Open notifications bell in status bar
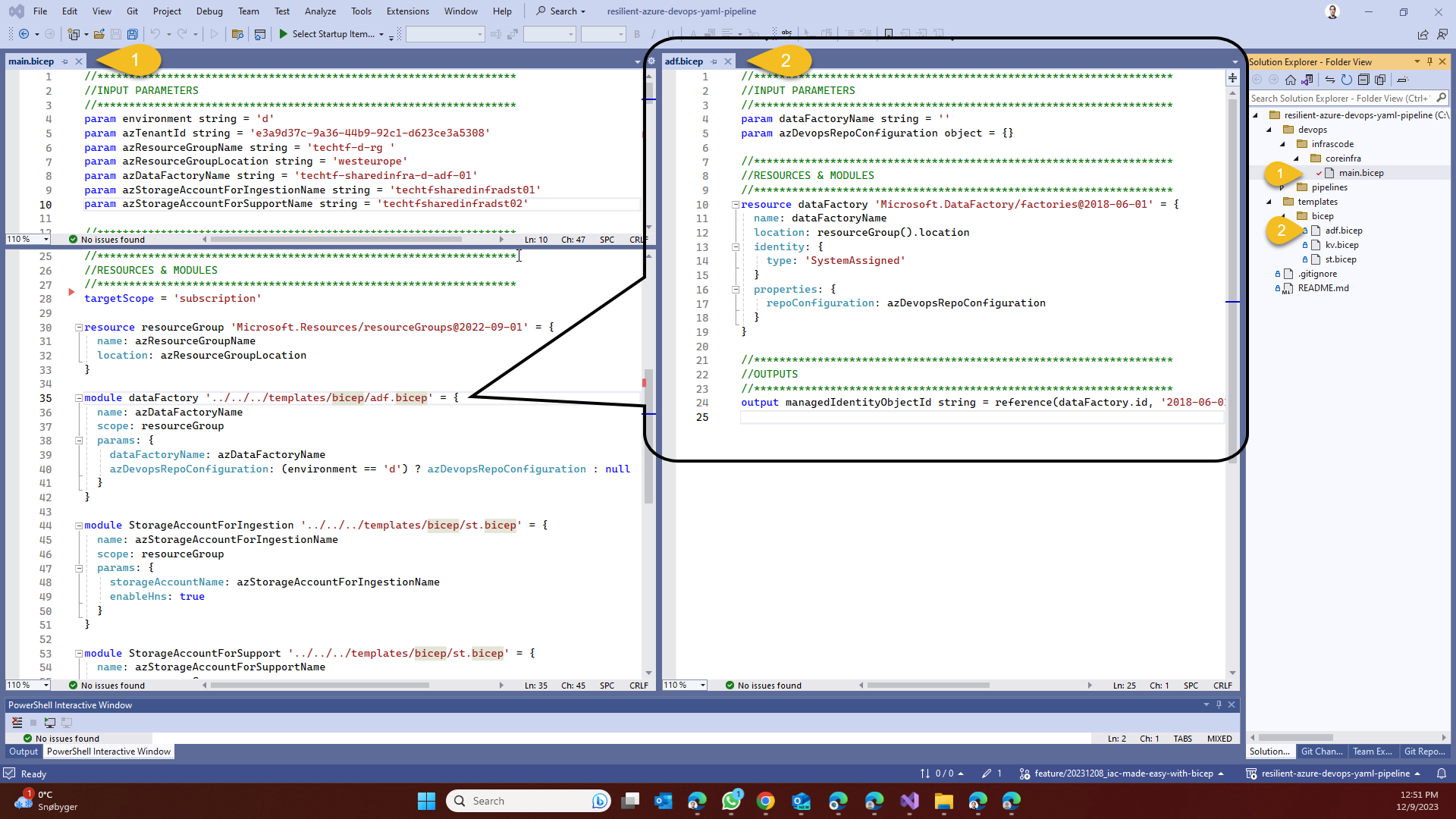 tap(1441, 773)
